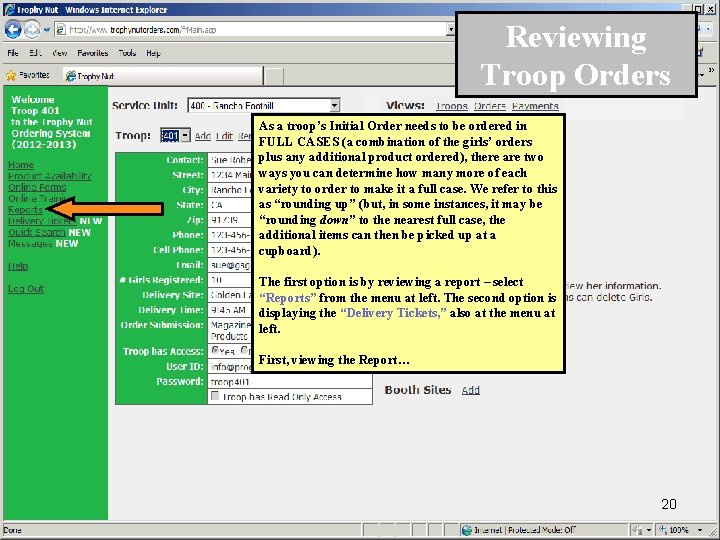The height and width of the screenshot is (540, 720).
Task: Go to Home in sidebar
Action: 21,165
